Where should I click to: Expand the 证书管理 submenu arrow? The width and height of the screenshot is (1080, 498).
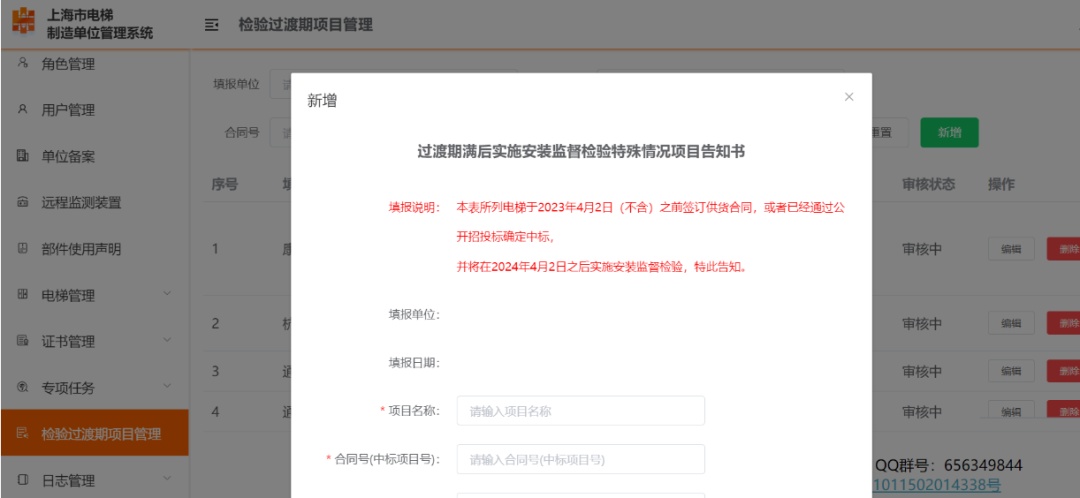[167, 340]
